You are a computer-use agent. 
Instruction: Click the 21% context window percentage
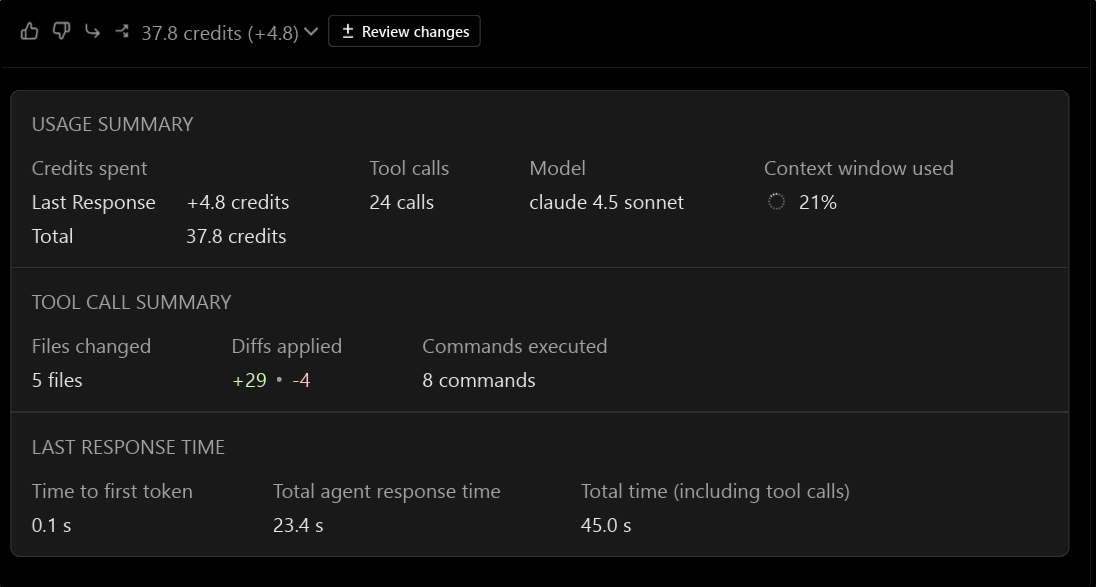817,202
